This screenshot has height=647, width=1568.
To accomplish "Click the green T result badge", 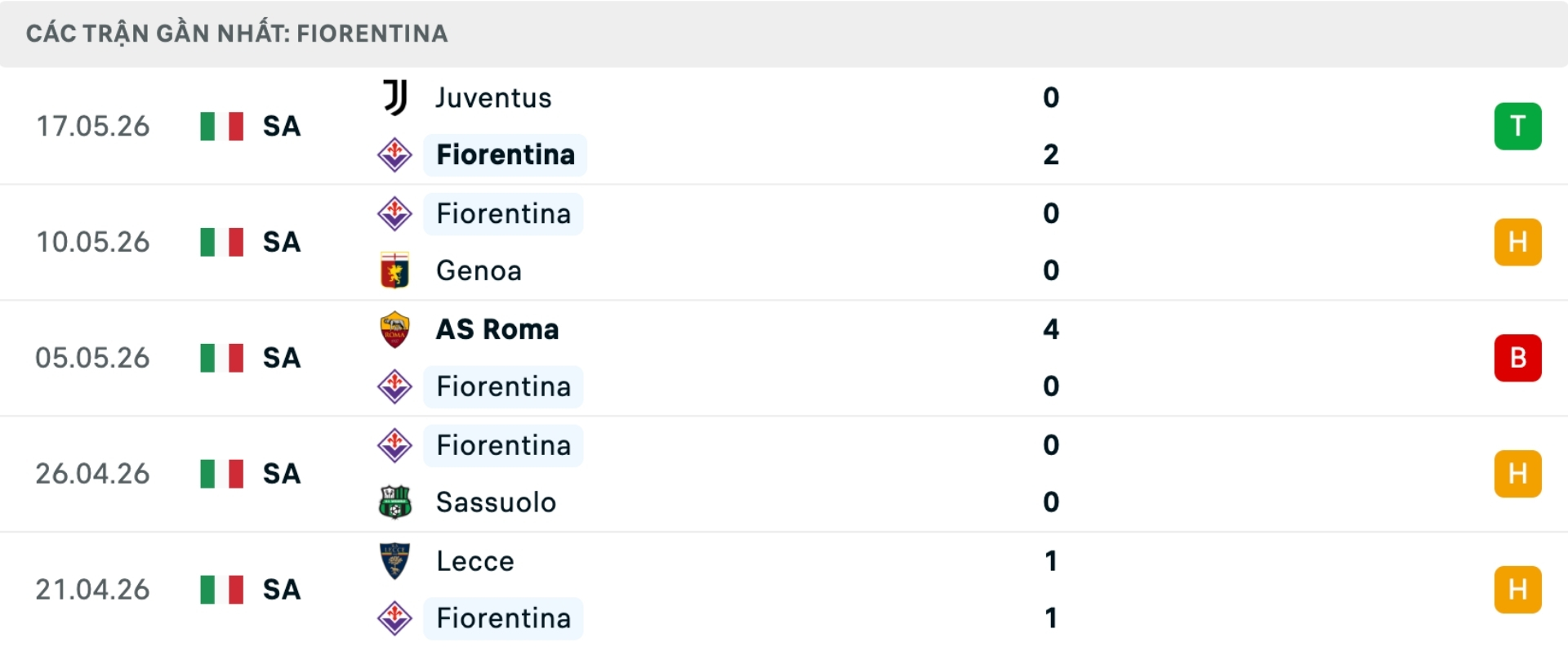I will click(1518, 126).
